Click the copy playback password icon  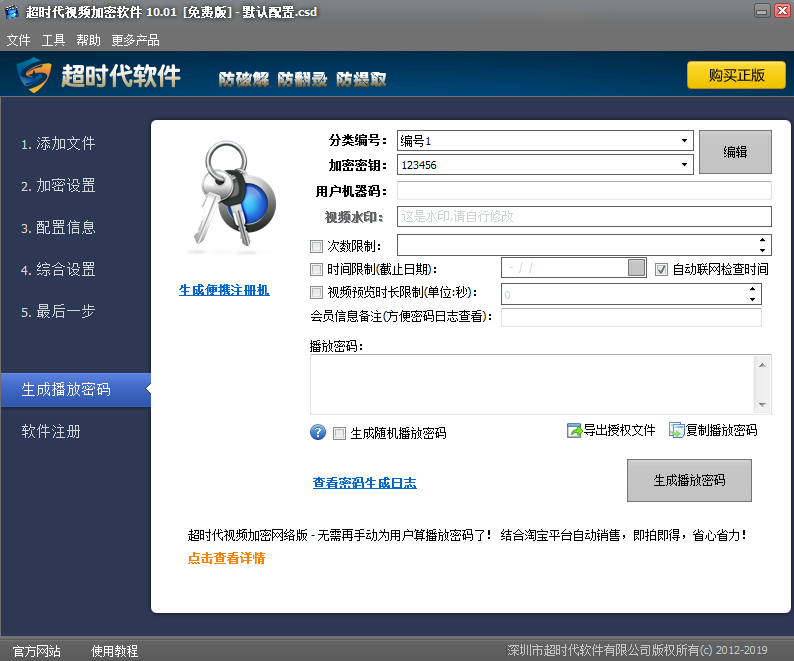tap(677, 431)
